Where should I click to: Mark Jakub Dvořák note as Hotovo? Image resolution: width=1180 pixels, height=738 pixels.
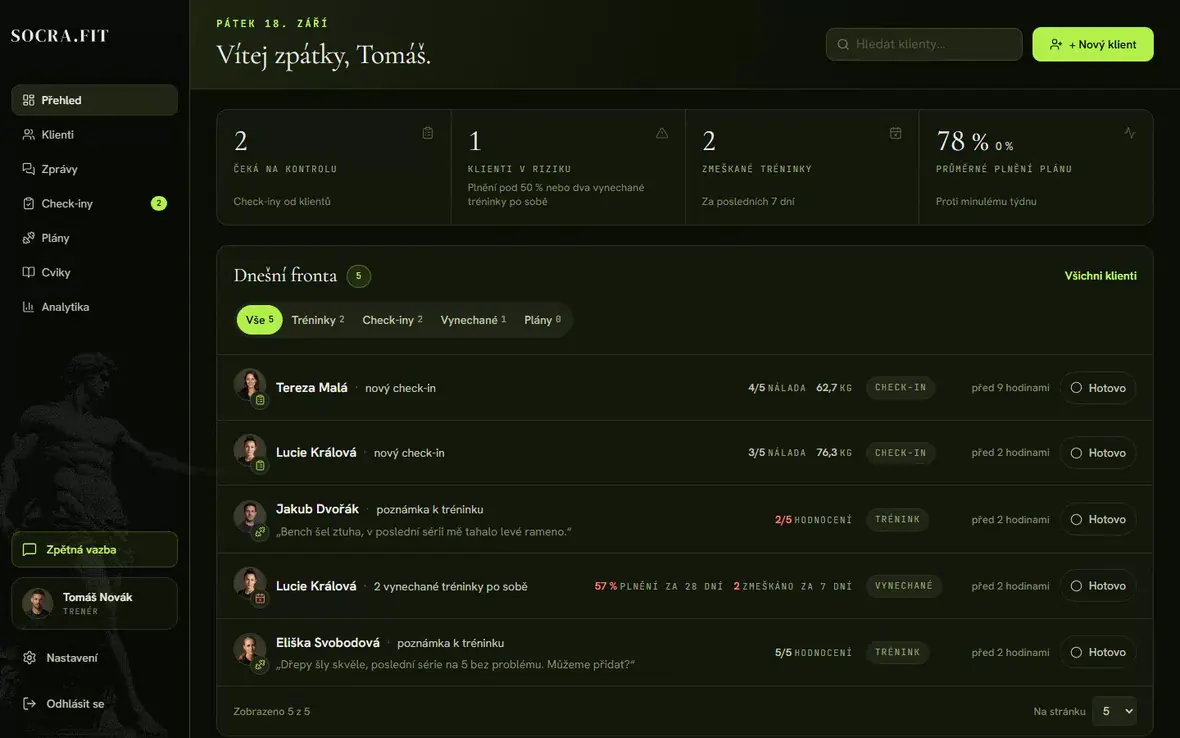(1097, 519)
